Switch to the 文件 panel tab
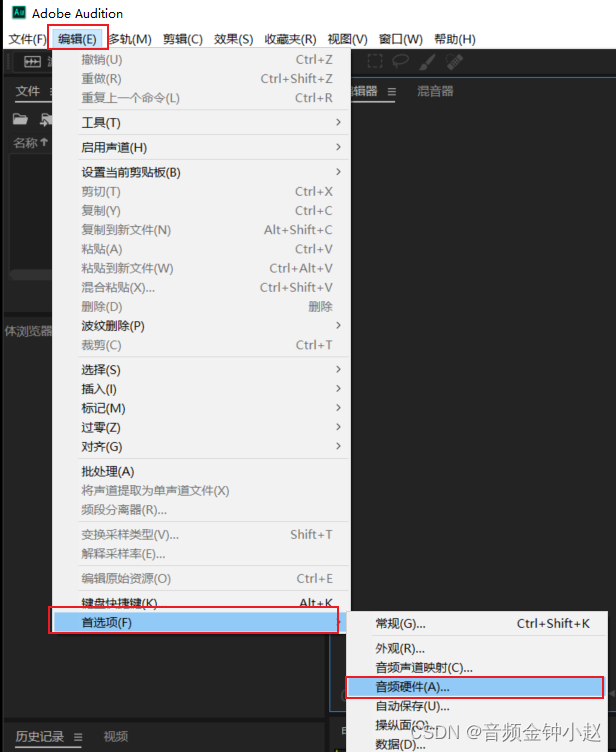The image size is (616, 752). (27, 91)
